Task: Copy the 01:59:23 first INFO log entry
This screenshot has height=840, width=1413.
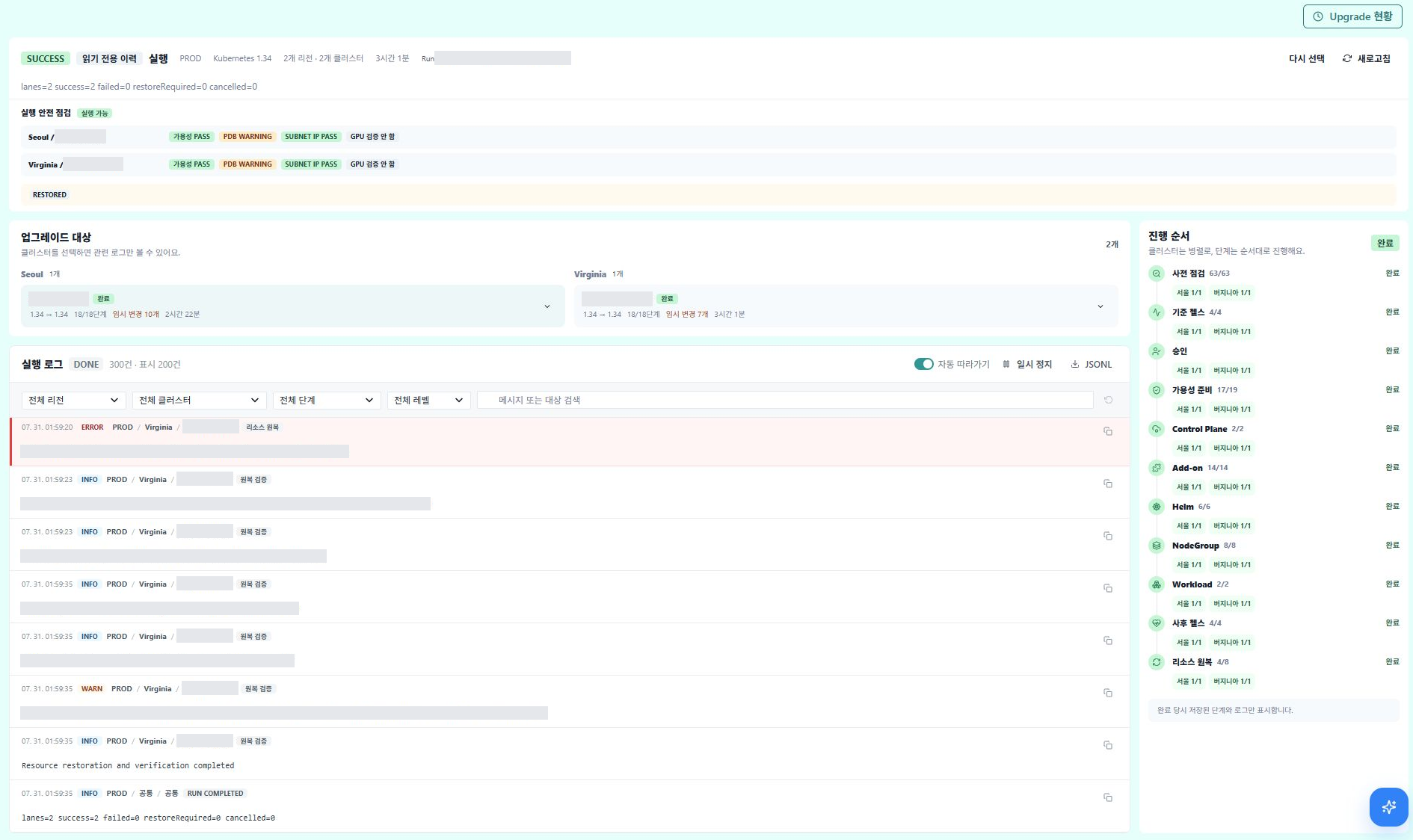Action: pos(1108,484)
